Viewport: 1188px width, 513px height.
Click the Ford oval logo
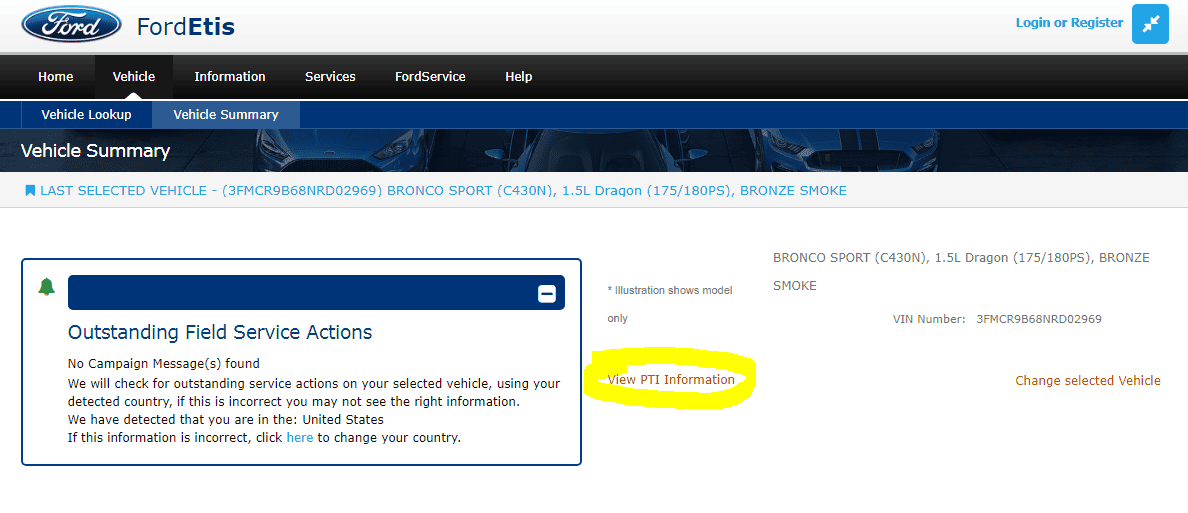[x=71, y=25]
